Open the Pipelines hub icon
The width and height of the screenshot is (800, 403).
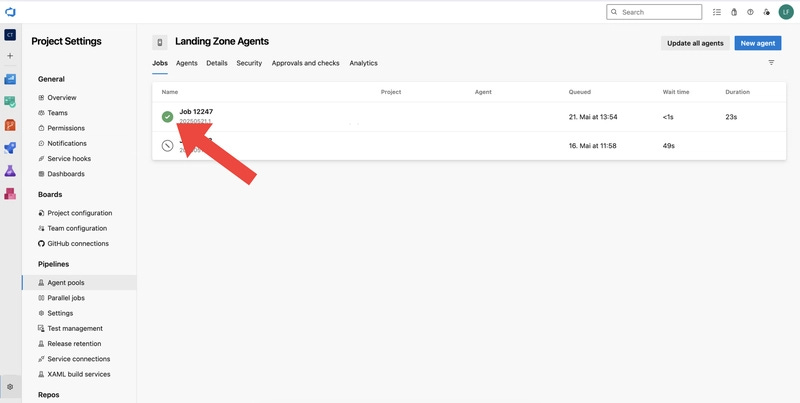click(10, 148)
